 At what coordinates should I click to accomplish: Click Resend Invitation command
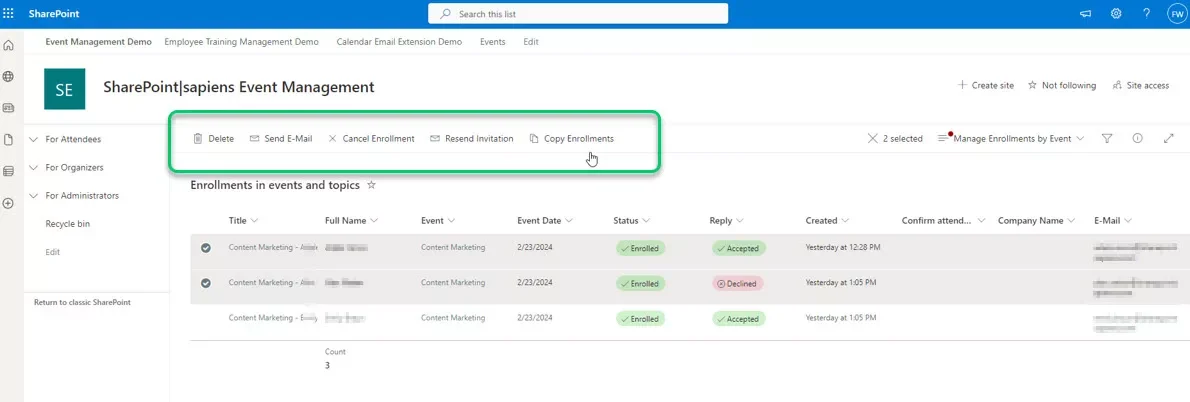pos(471,139)
